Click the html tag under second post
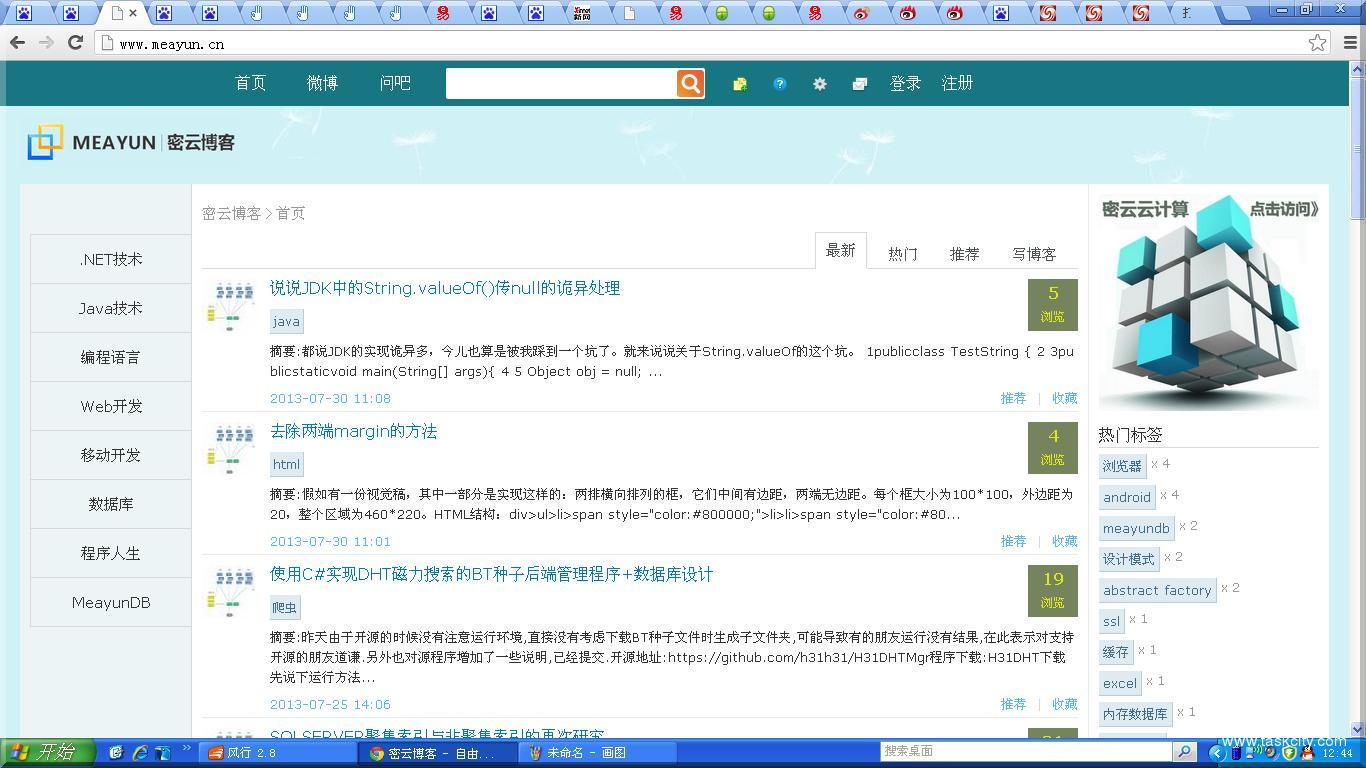Image resolution: width=1366 pixels, height=768 pixels. 286,464
